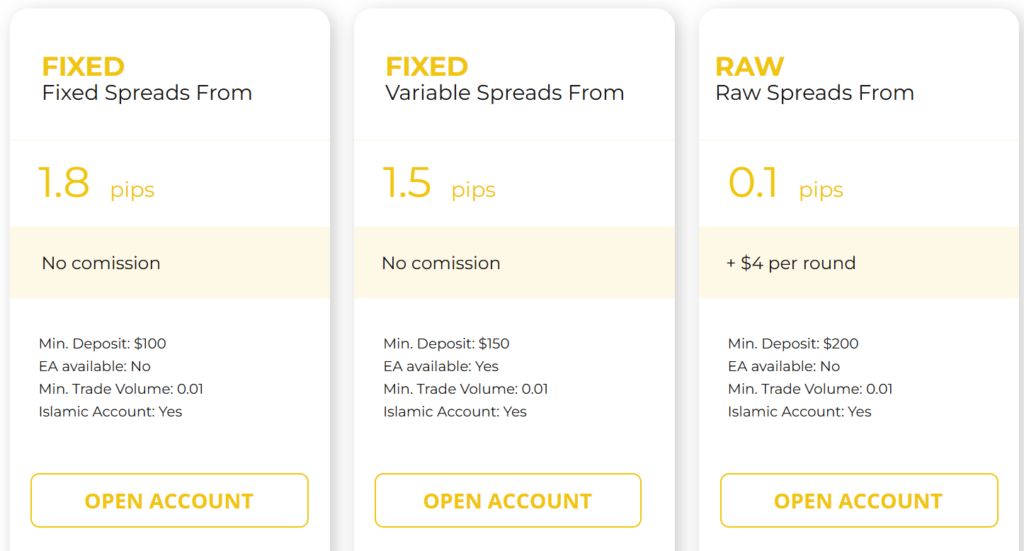Click the '+ $4 per round' commission note
Screen dimensions: 1024x551
(791, 264)
